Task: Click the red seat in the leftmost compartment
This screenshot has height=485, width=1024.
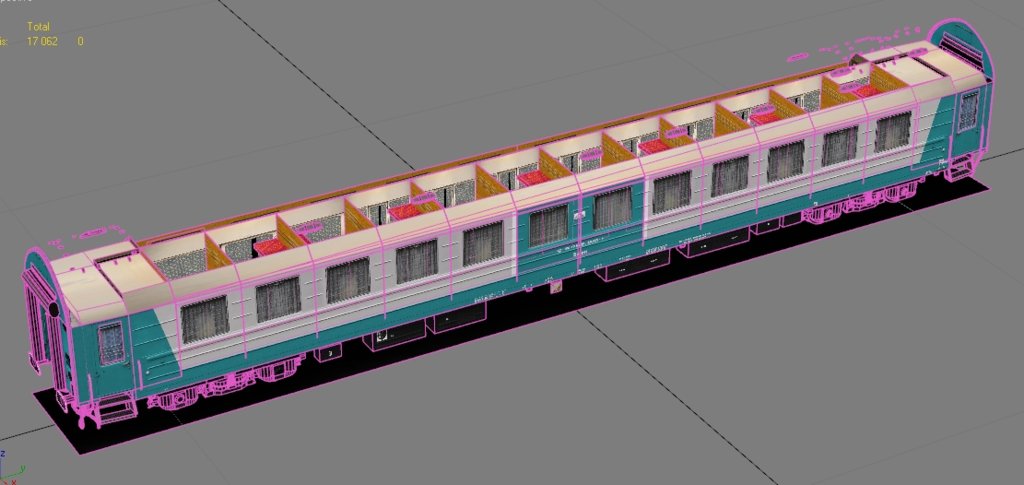Action: pyautogui.click(x=267, y=246)
